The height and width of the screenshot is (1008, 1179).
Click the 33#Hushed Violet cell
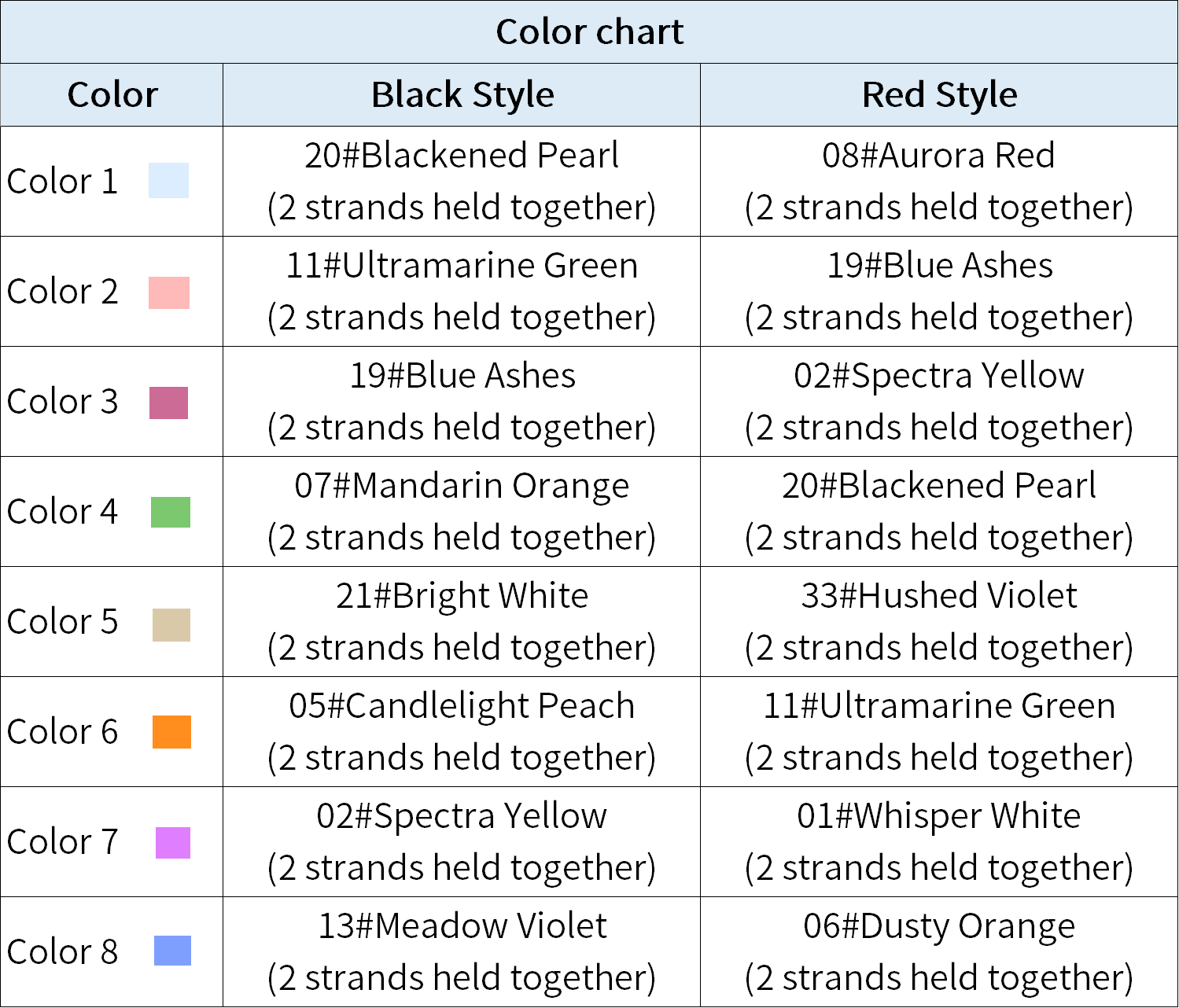coord(939,621)
